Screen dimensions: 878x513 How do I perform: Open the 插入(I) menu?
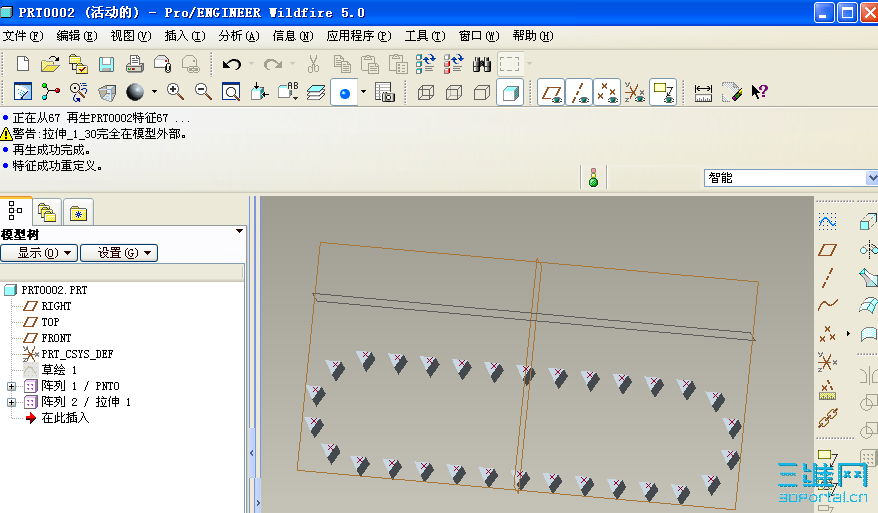coord(185,36)
